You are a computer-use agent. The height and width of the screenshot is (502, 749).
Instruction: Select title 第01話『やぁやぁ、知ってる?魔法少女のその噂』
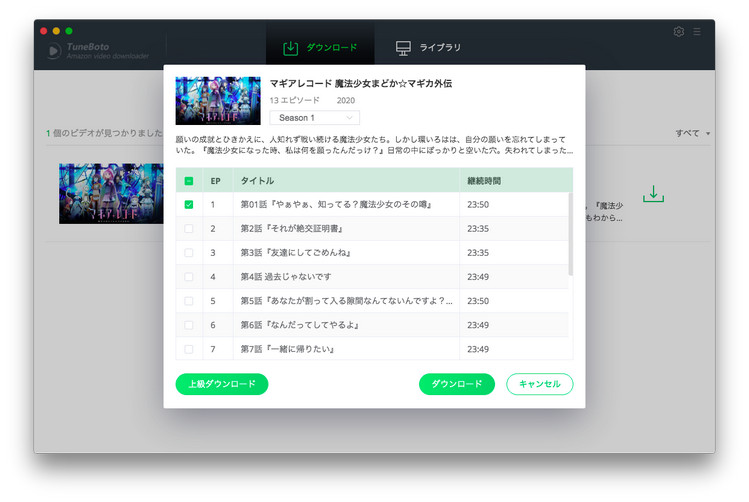(336, 204)
